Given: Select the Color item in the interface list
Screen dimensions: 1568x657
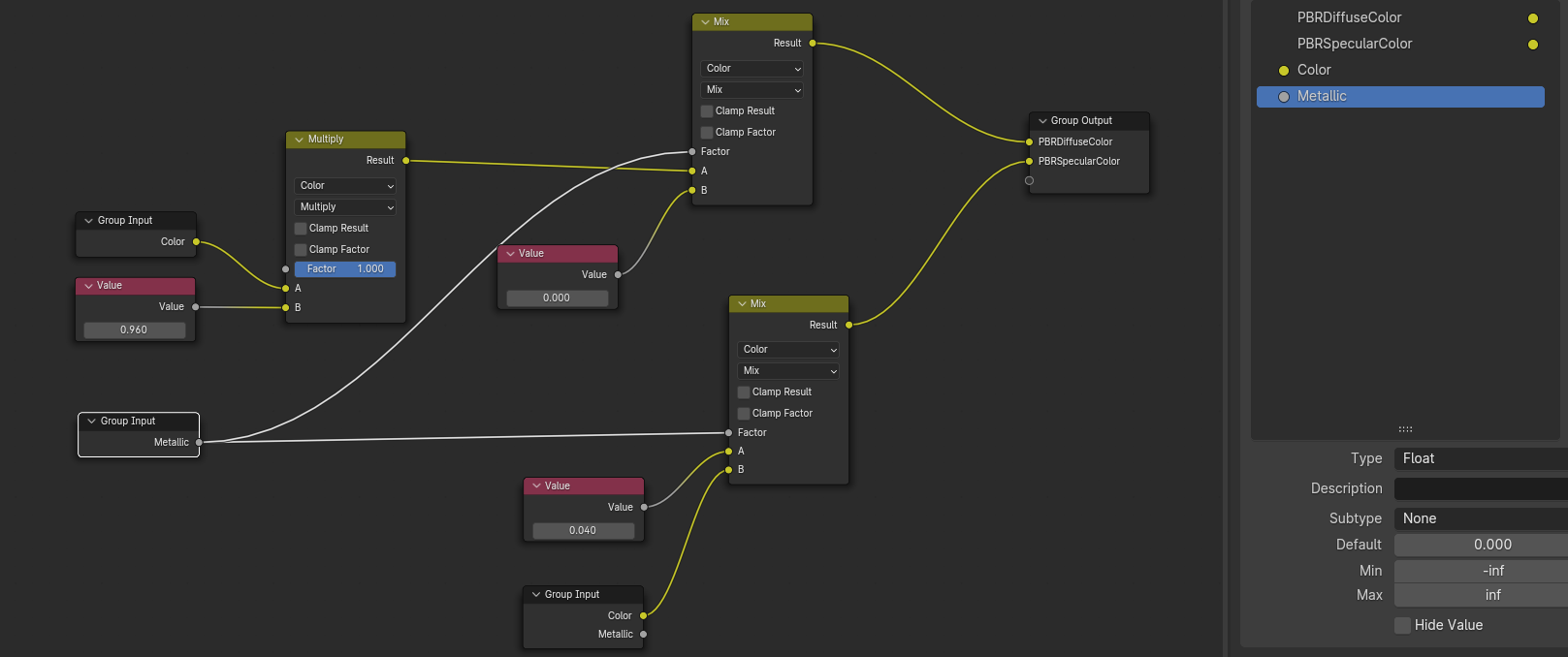Looking at the screenshot, I should coord(1314,70).
